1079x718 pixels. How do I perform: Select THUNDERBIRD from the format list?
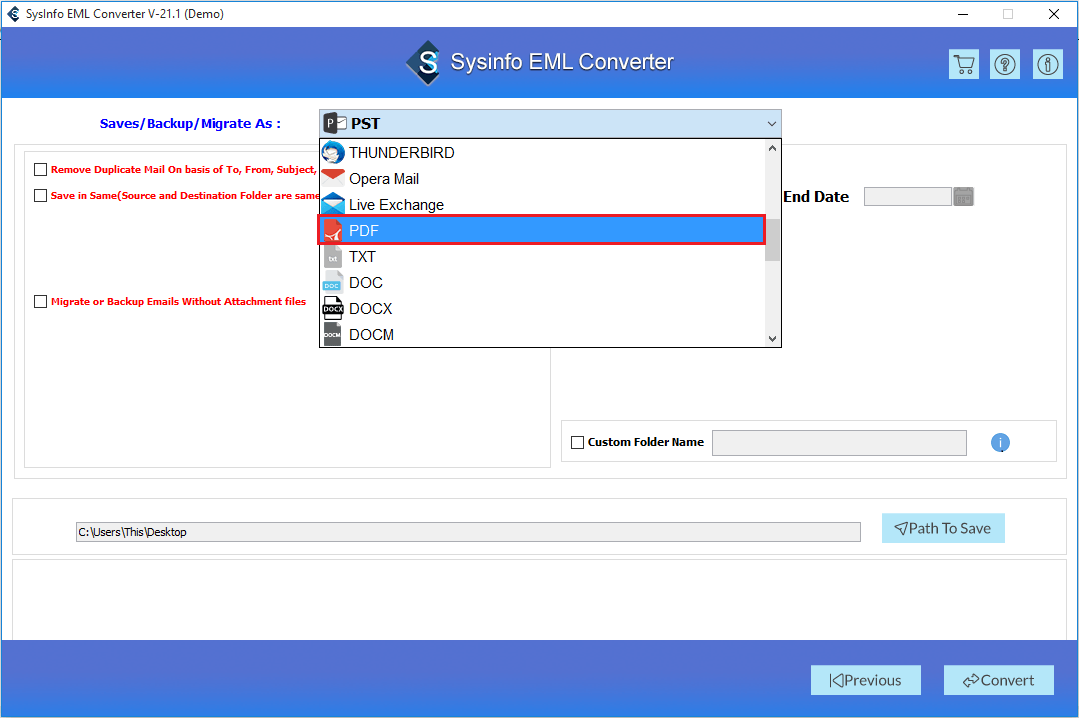pos(542,152)
